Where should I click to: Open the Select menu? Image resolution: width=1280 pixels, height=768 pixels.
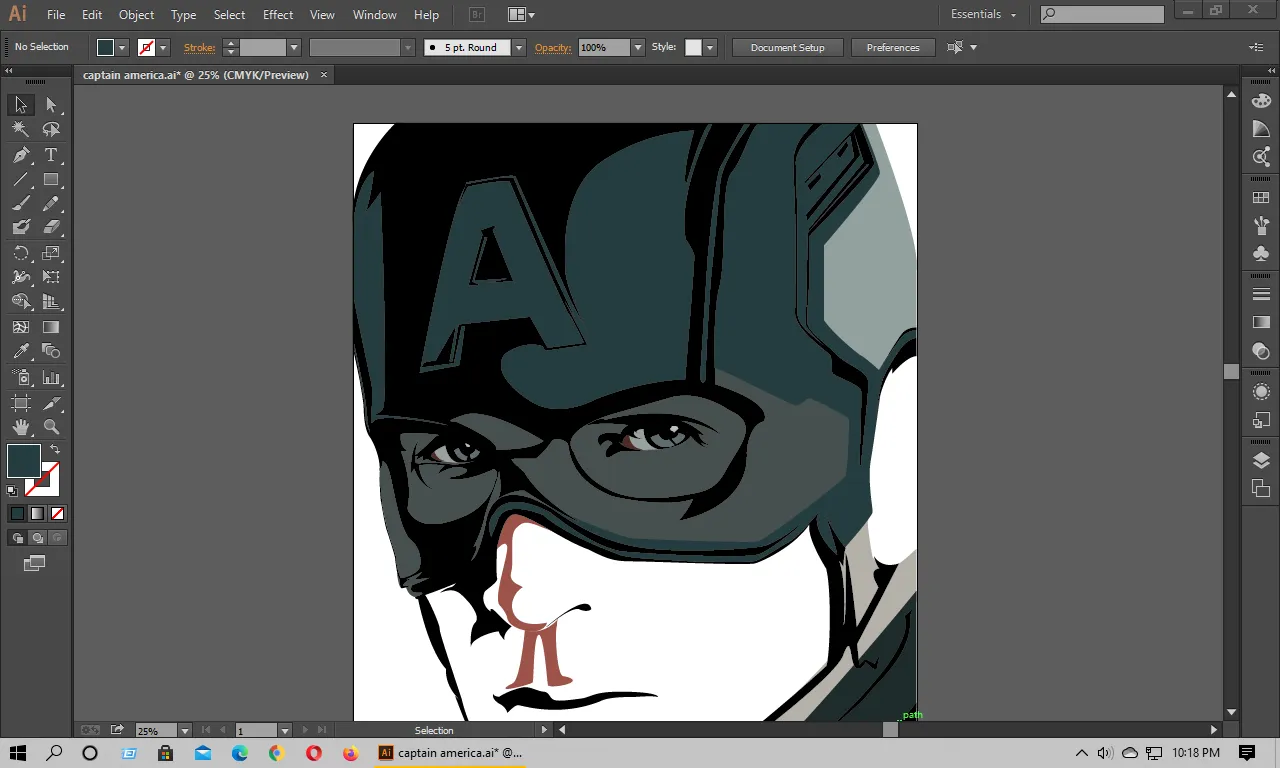point(229,15)
